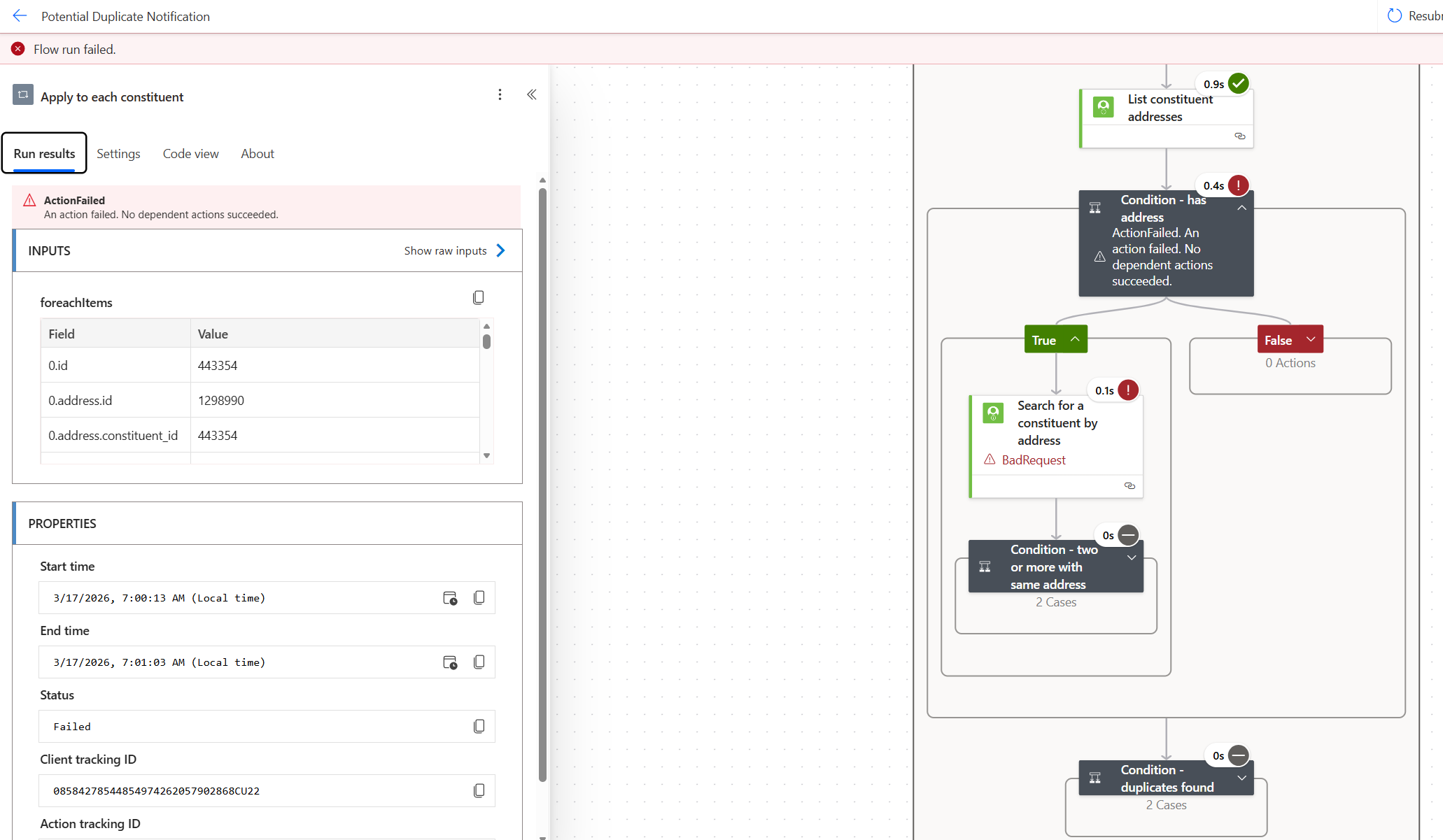Expand the False branch
Image resolution: width=1443 pixels, height=840 pixels.
click(x=1311, y=340)
